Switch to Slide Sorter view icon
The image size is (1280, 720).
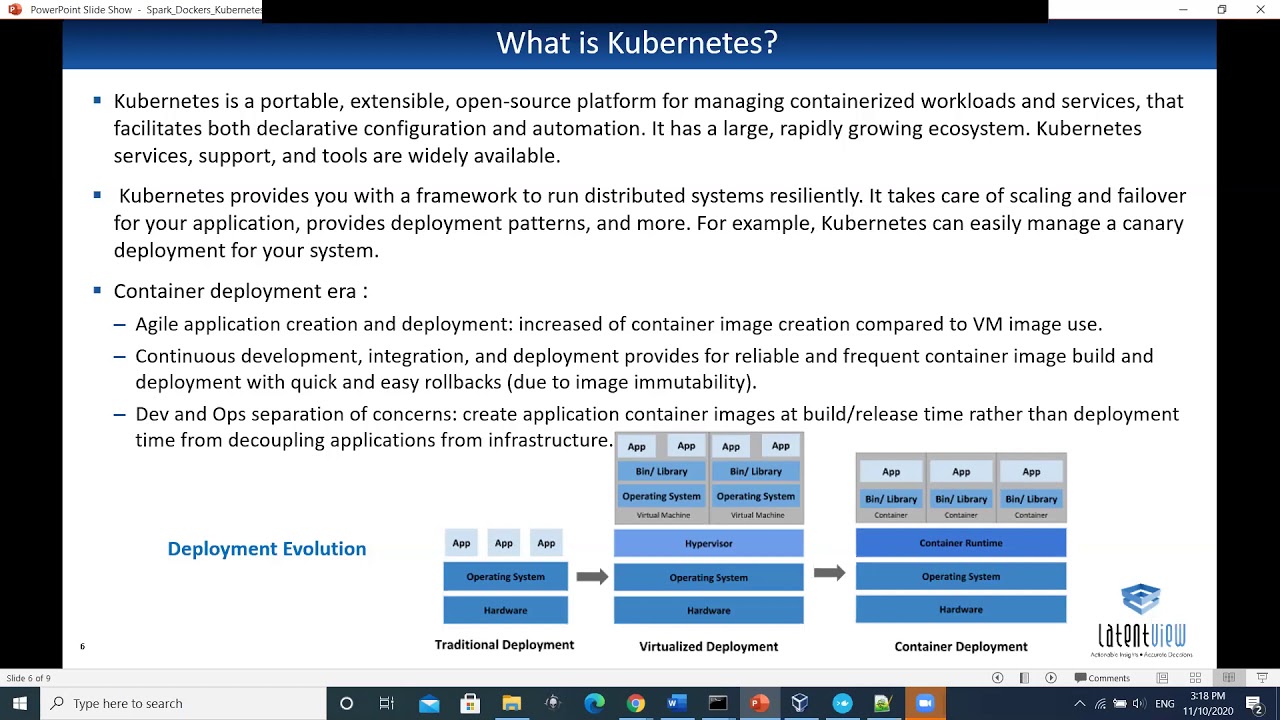pyautogui.click(x=1195, y=678)
